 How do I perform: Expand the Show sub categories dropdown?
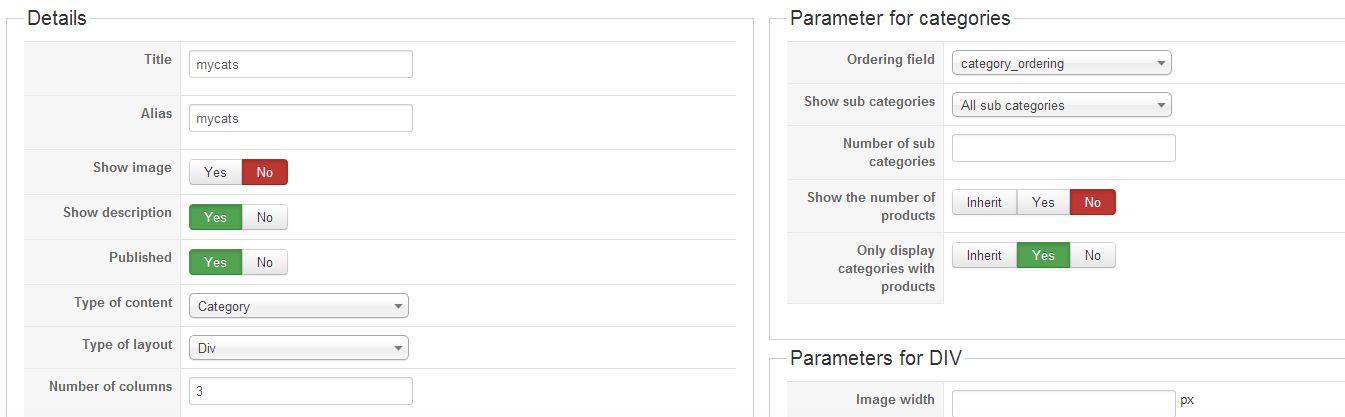[1061, 105]
